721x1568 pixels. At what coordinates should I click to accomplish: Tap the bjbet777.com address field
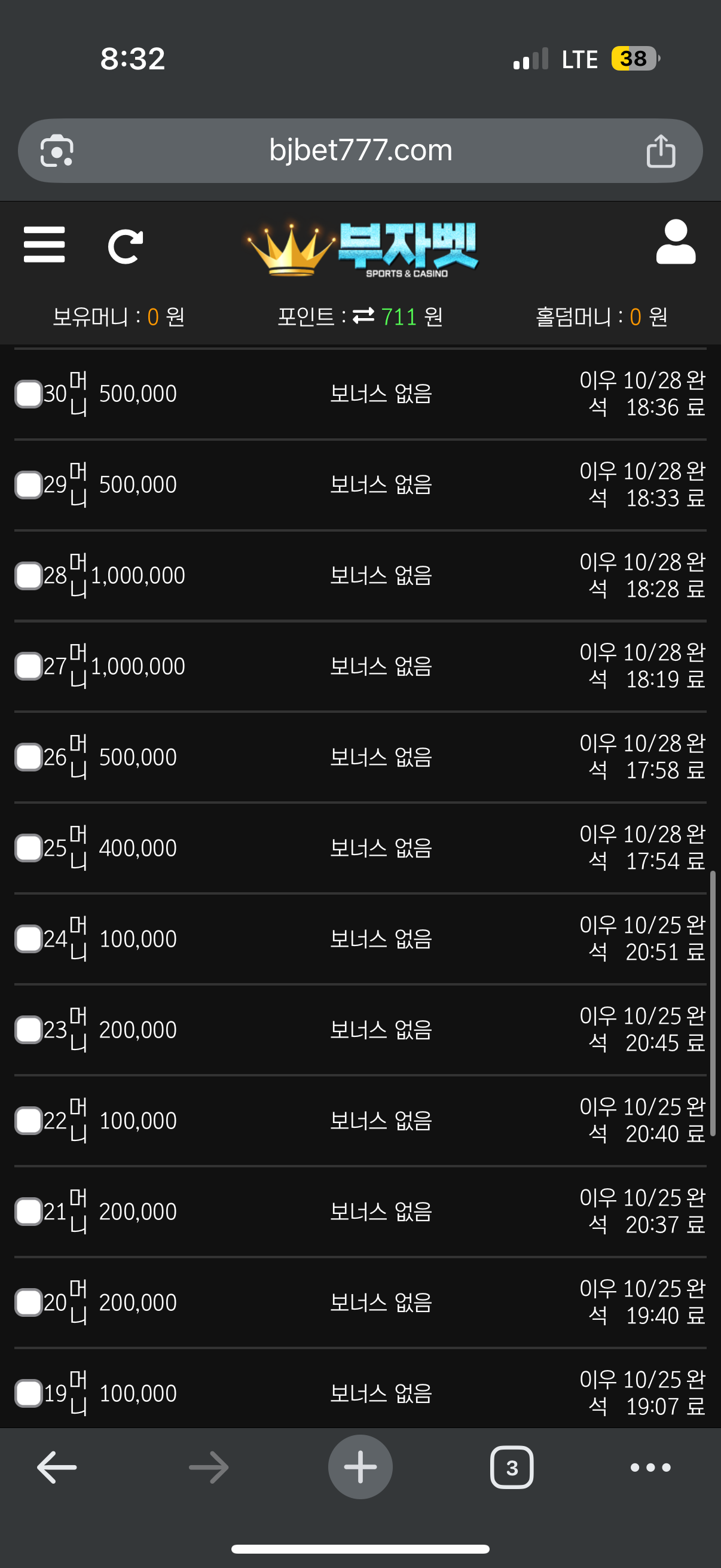[x=360, y=150]
